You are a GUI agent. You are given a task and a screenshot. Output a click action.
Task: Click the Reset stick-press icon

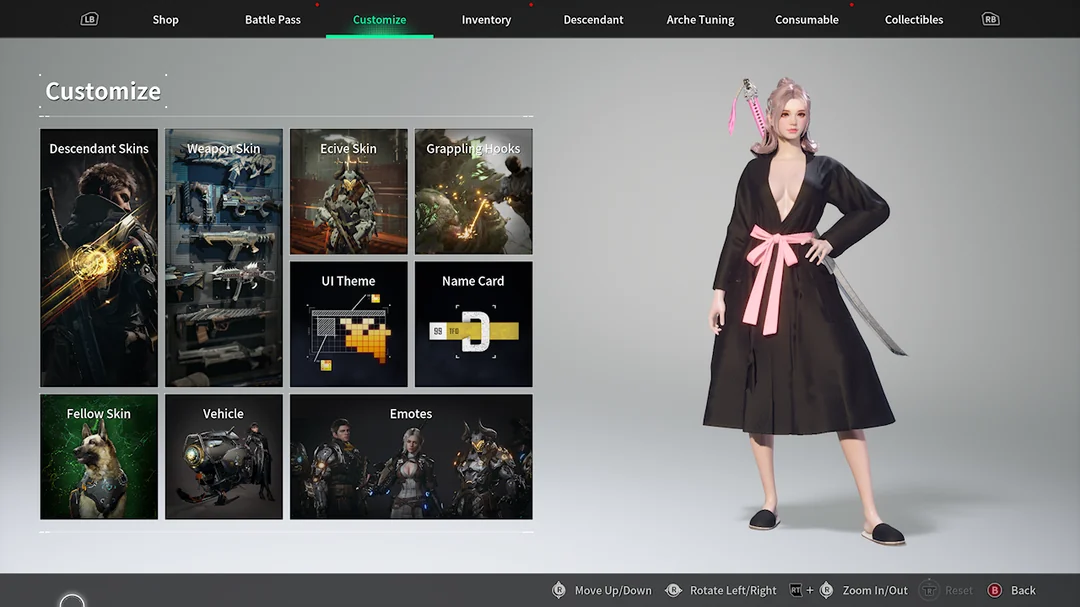pos(929,590)
